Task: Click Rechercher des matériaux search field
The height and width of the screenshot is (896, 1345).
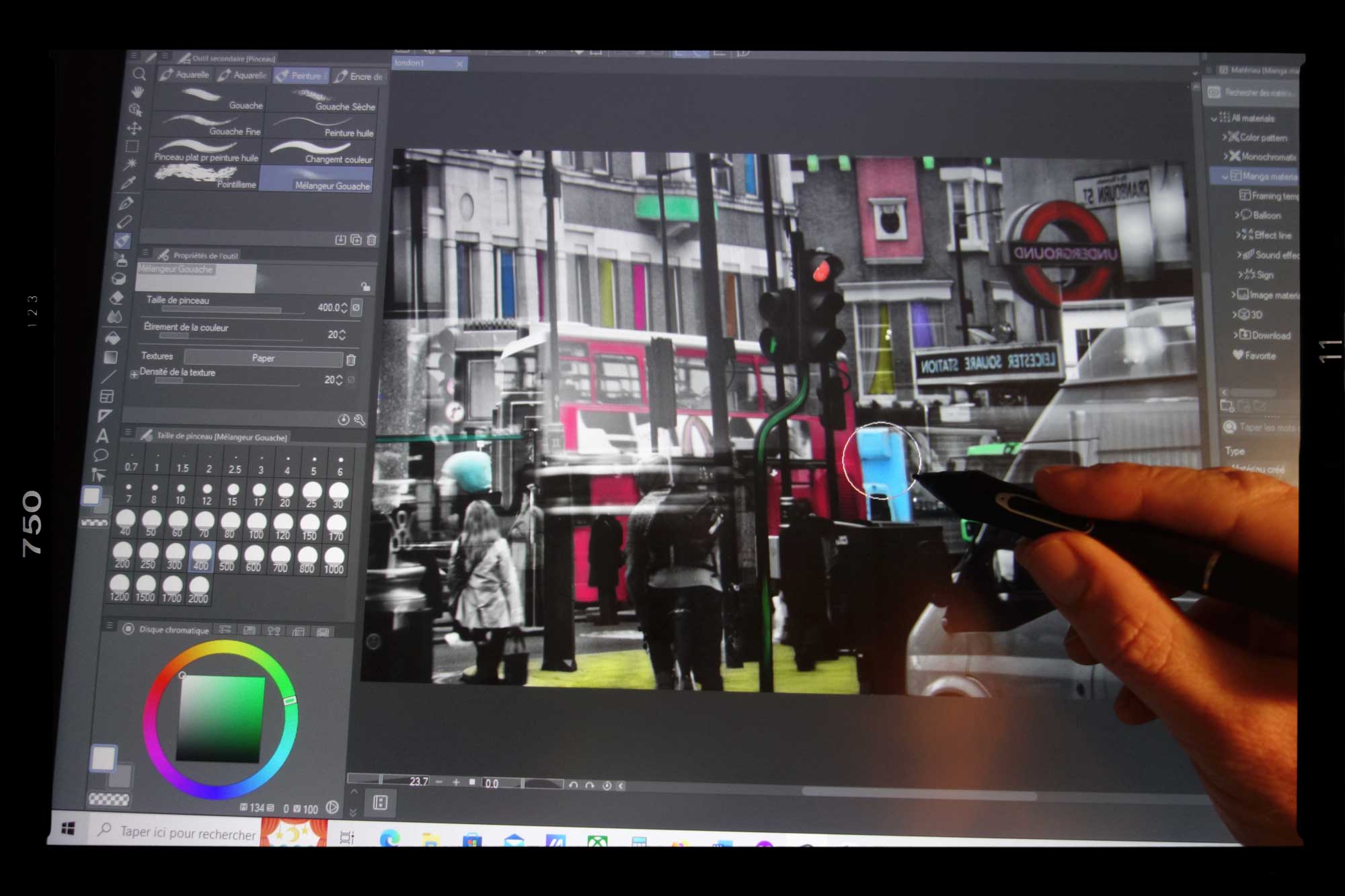Action: point(1252,93)
